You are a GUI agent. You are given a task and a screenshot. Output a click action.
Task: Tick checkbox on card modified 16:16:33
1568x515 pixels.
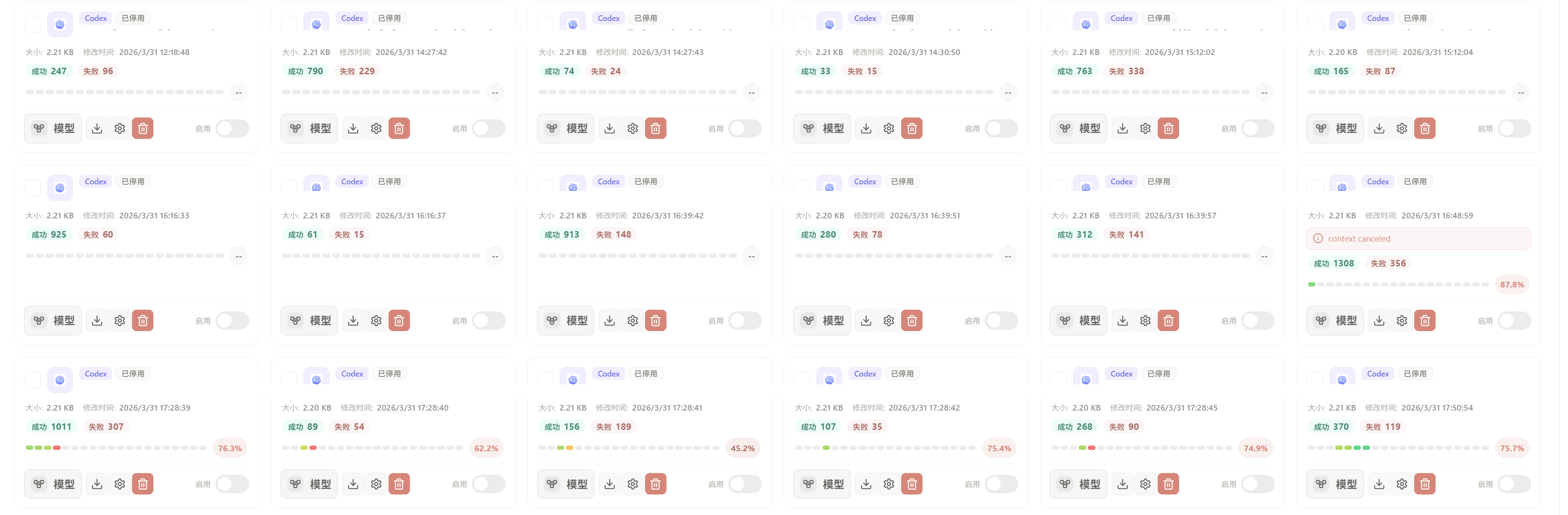(x=32, y=187)
